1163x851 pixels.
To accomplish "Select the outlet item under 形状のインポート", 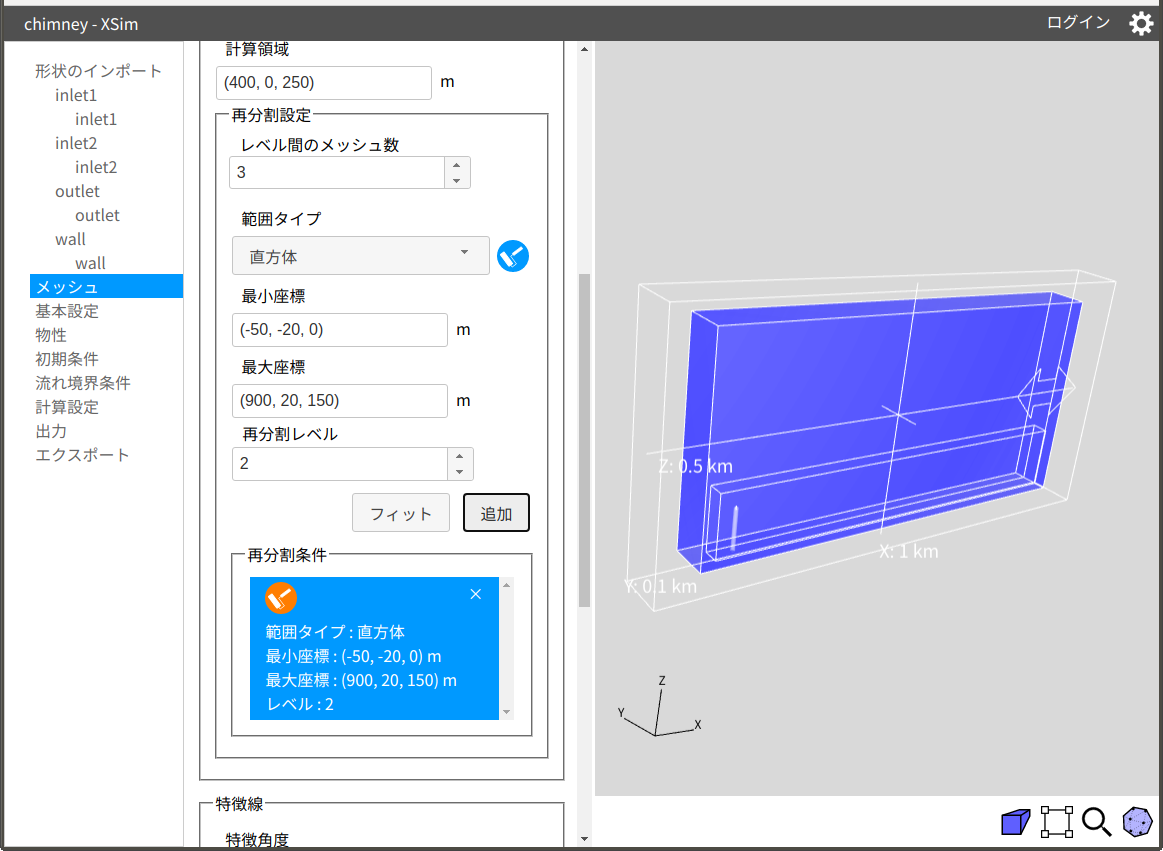I will (77, 191).
